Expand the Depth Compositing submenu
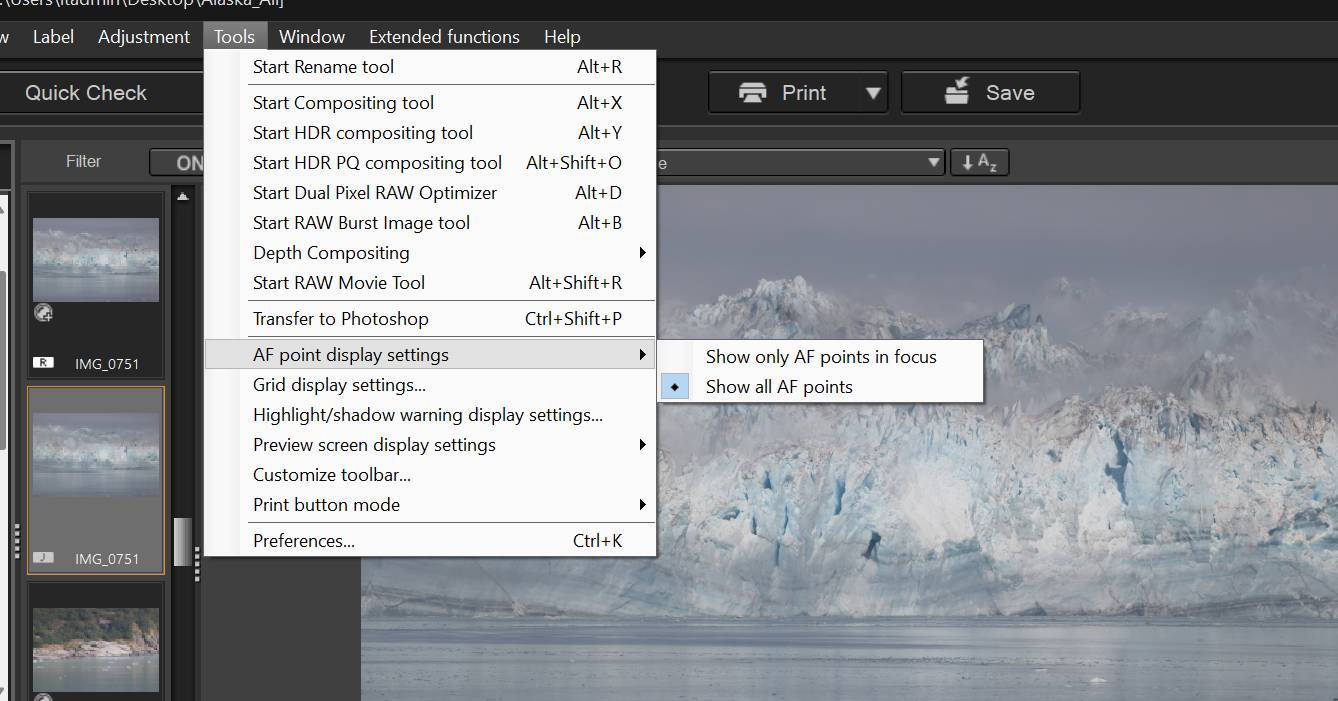This screenshot has height=701, width=1338. 330,252
